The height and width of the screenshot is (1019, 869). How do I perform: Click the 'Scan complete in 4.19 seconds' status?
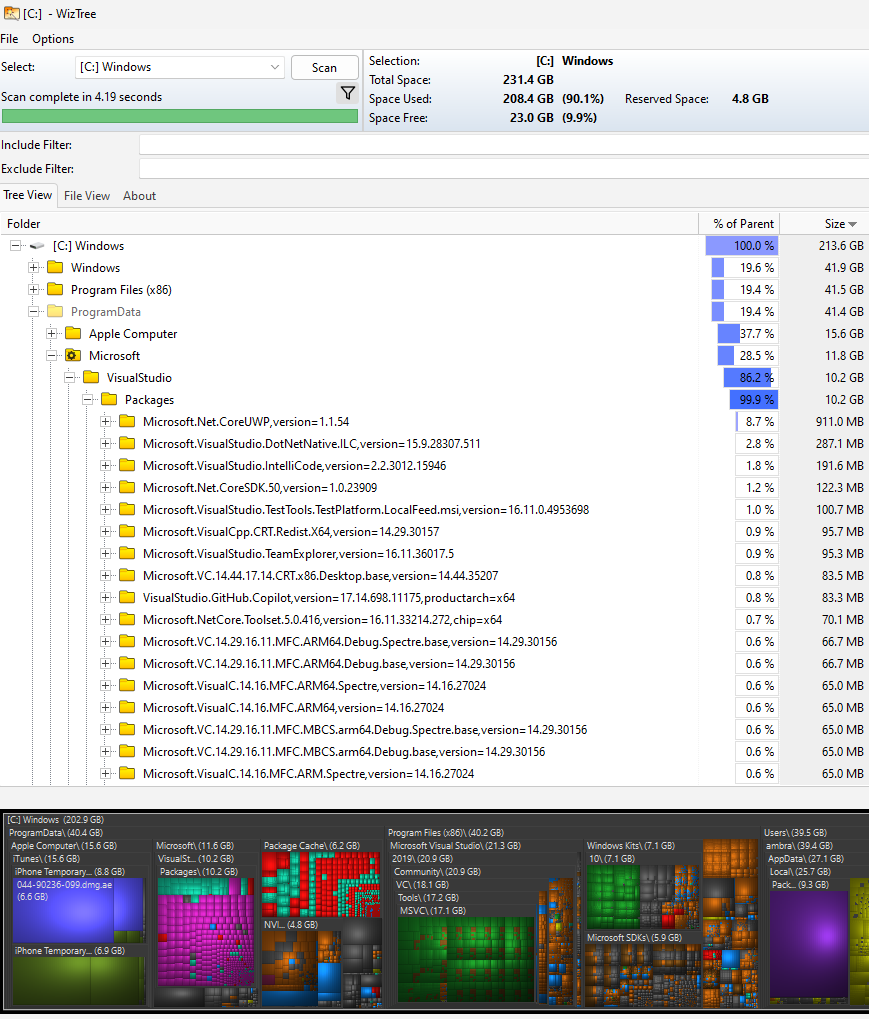(x=82, y=97)
